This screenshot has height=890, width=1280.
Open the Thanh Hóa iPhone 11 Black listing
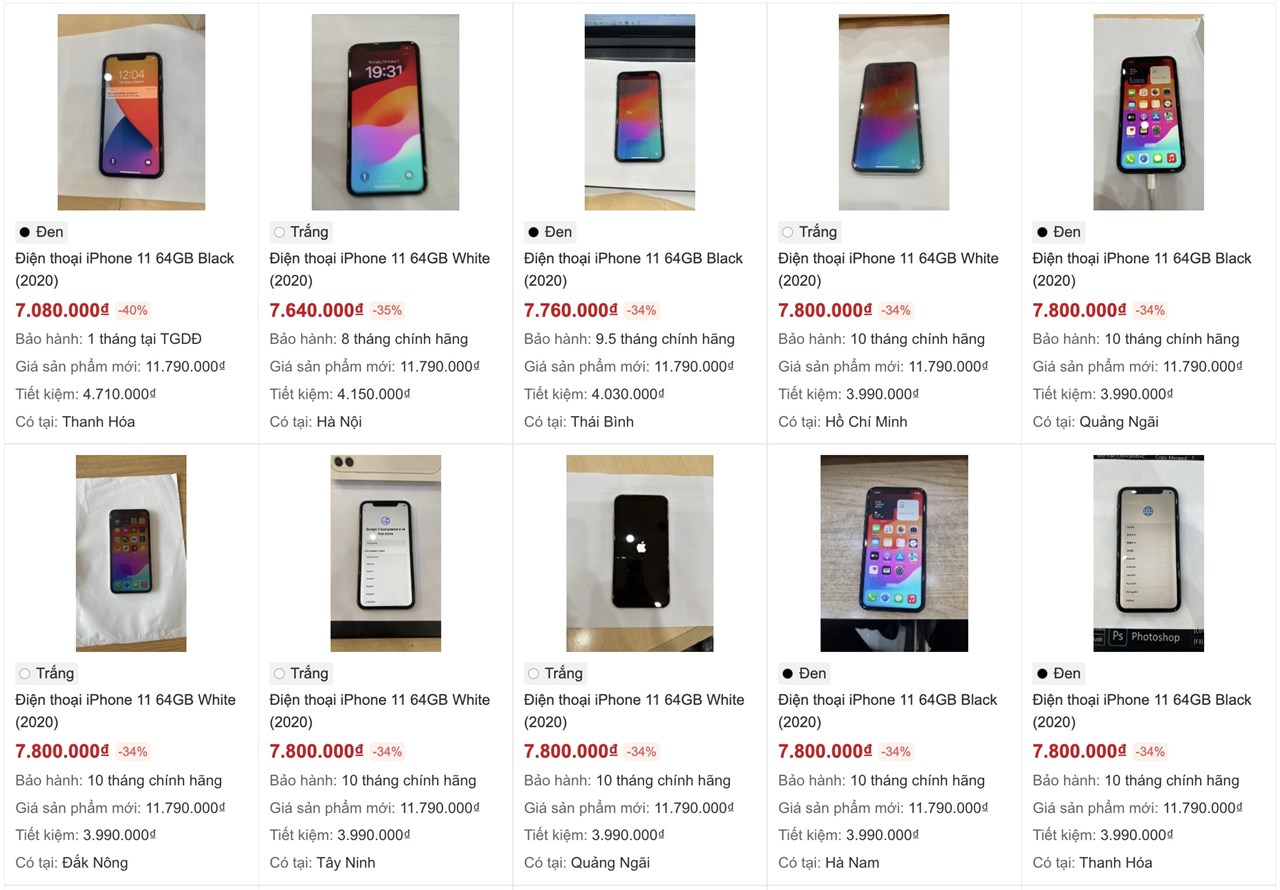(123, 258)
